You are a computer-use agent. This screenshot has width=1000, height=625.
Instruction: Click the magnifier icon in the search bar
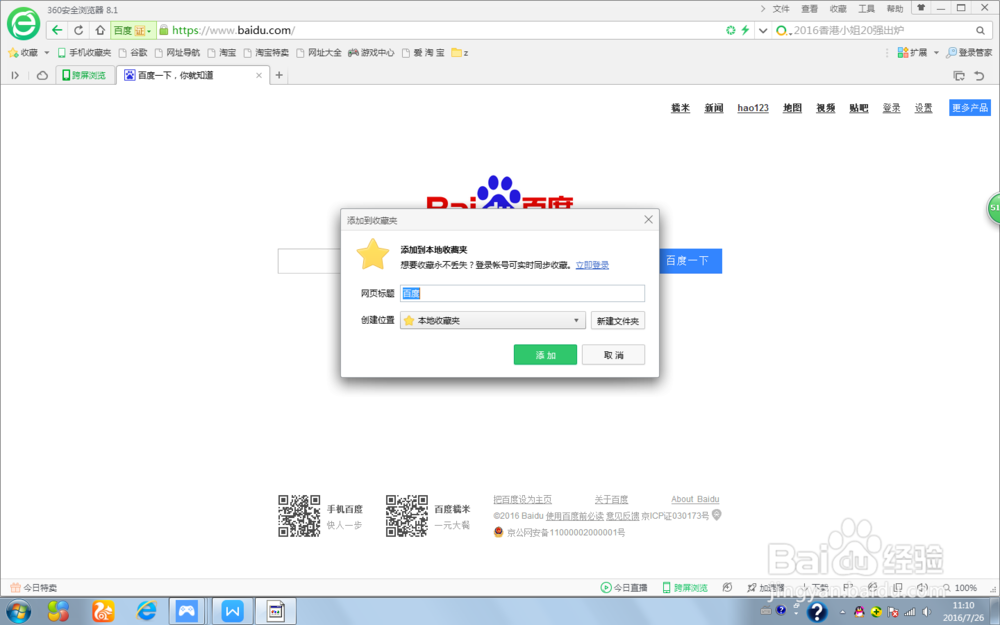[981, 30]
